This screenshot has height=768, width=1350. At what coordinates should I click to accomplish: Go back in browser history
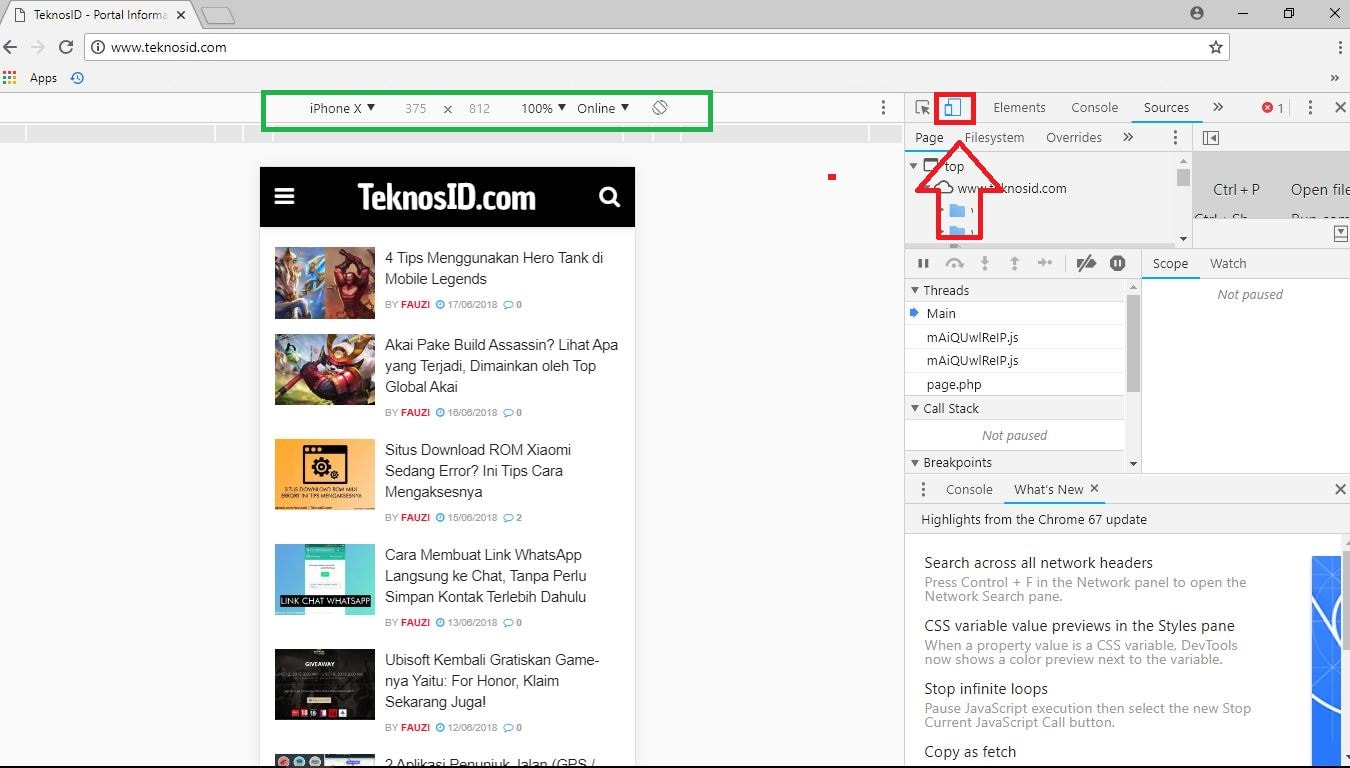pyautogui.click(x=11, y=47)
